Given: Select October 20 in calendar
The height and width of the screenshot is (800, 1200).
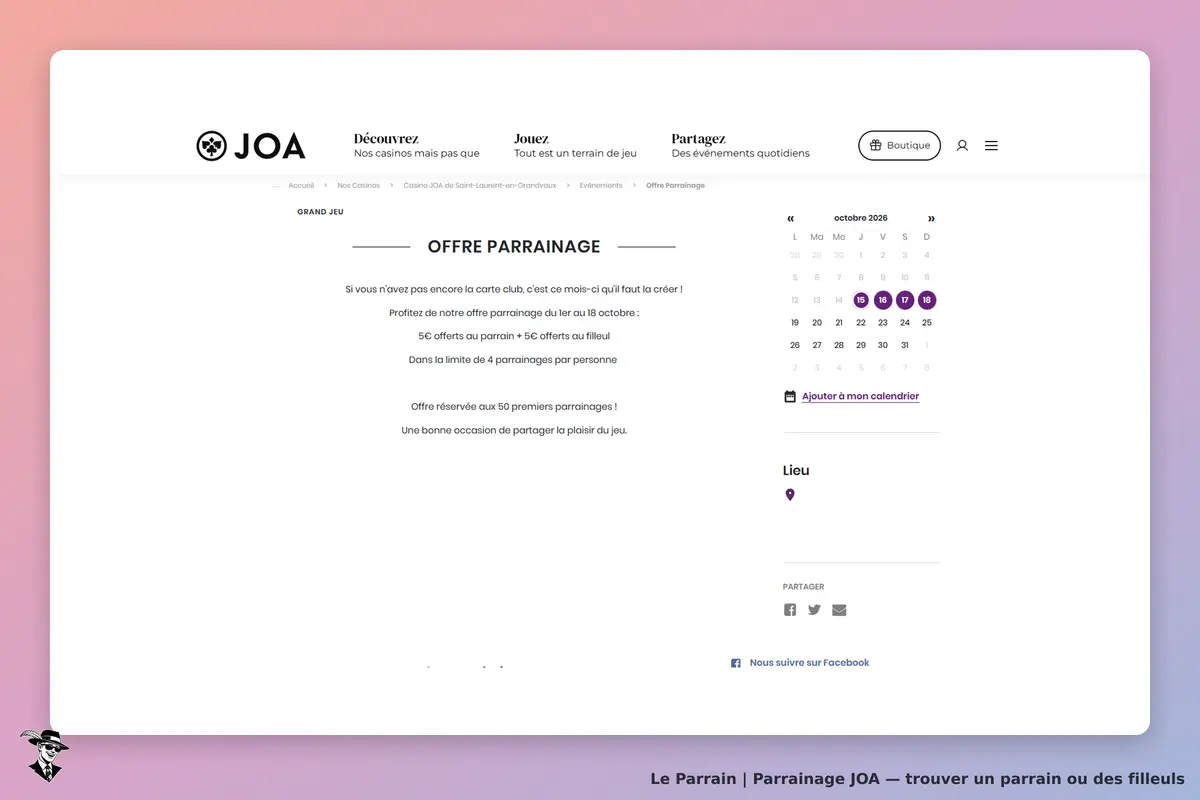Looking at the screenshot, I should [817, 323].
